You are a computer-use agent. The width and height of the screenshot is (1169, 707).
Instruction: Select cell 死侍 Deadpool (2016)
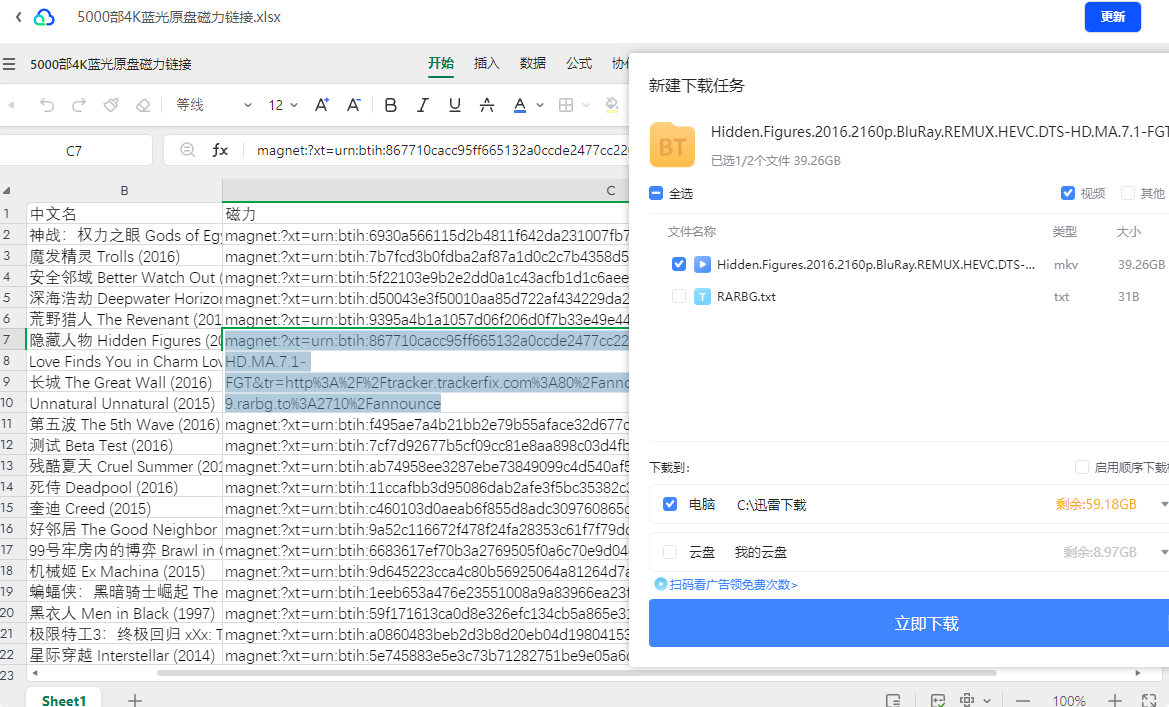click(x=125, y=488)
